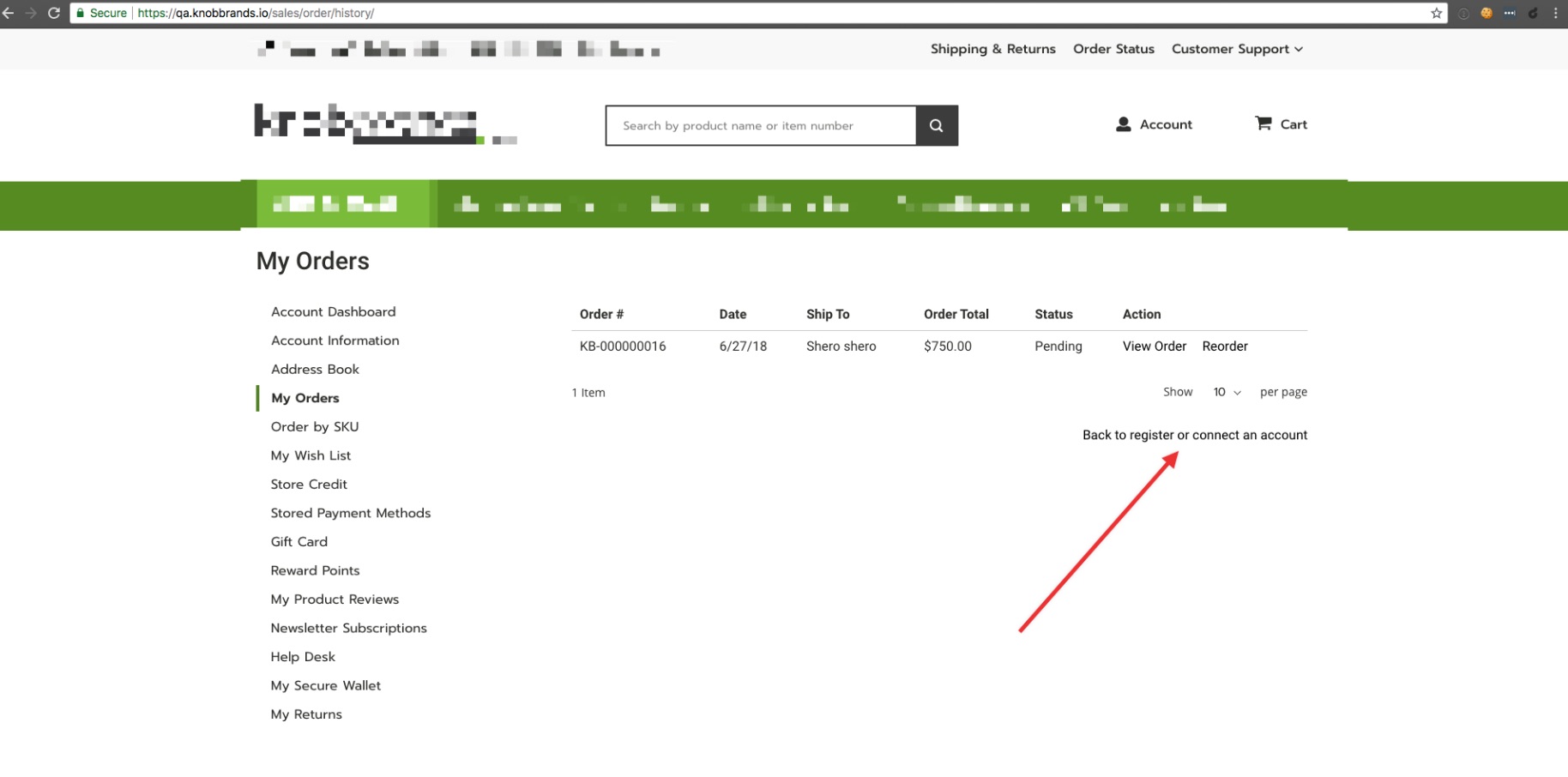Screen dimensions: 1568x777
Task: Open Account Dashboard from the sidebar
Action: point(333,311)
